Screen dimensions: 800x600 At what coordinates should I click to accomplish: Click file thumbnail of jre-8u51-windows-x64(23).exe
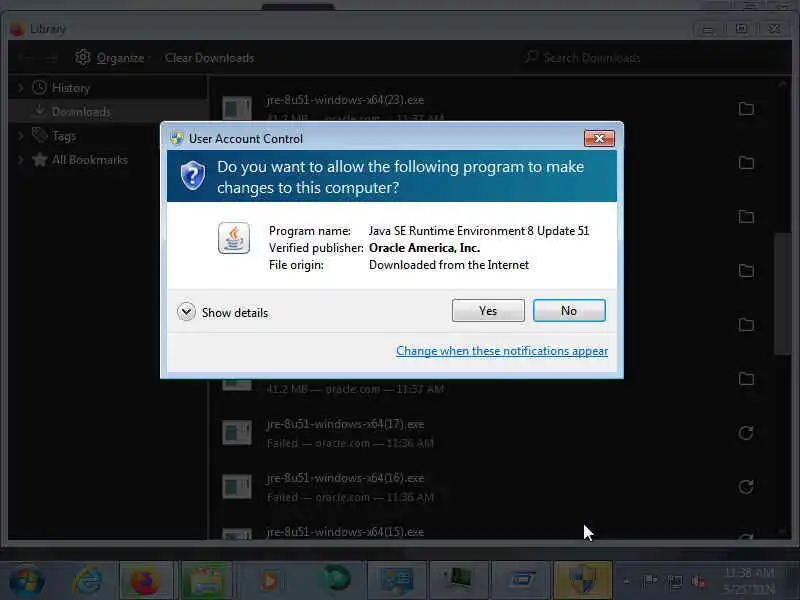click(x=237, y=108)
